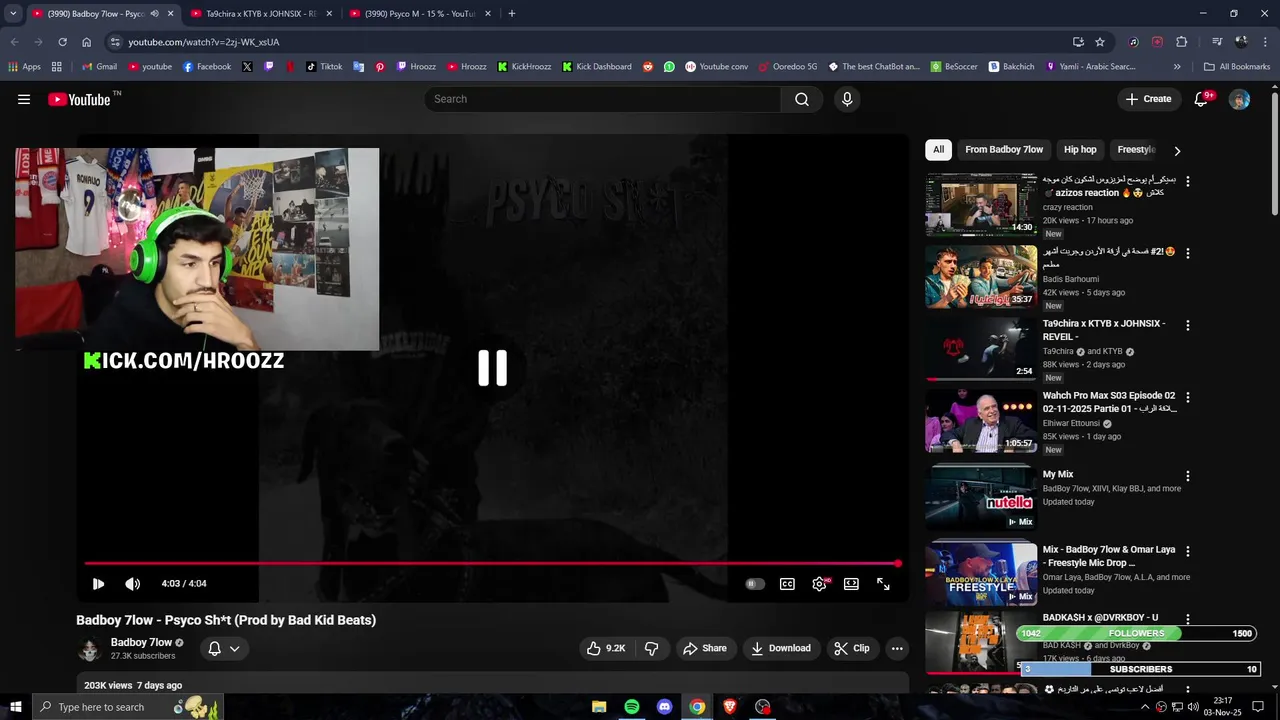Open the Badboy 7low channel avatar

[x=90, y=648]
